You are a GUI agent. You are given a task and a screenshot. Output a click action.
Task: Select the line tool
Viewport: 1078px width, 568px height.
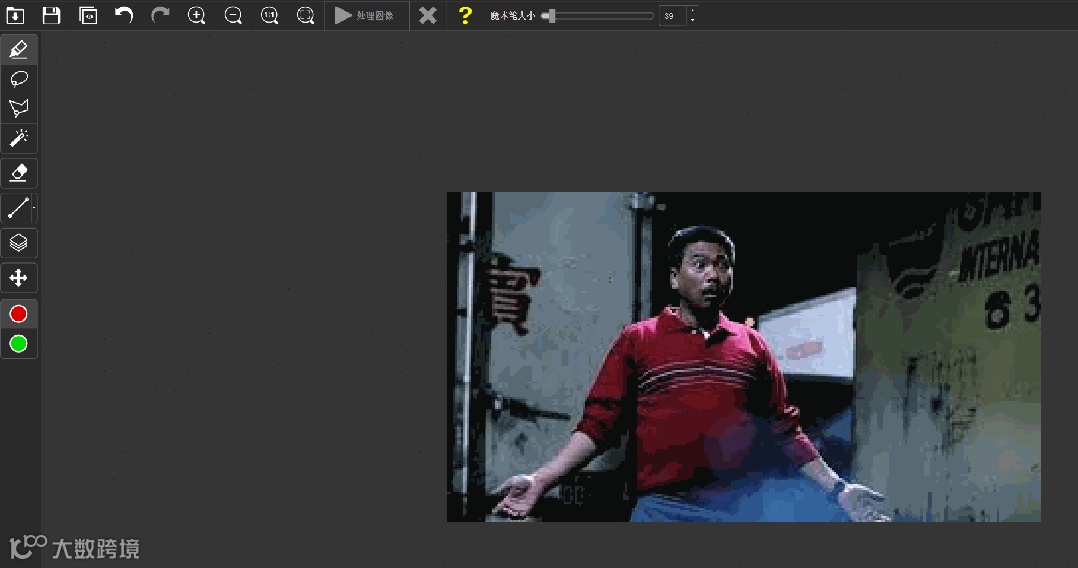tap(17, 208)
